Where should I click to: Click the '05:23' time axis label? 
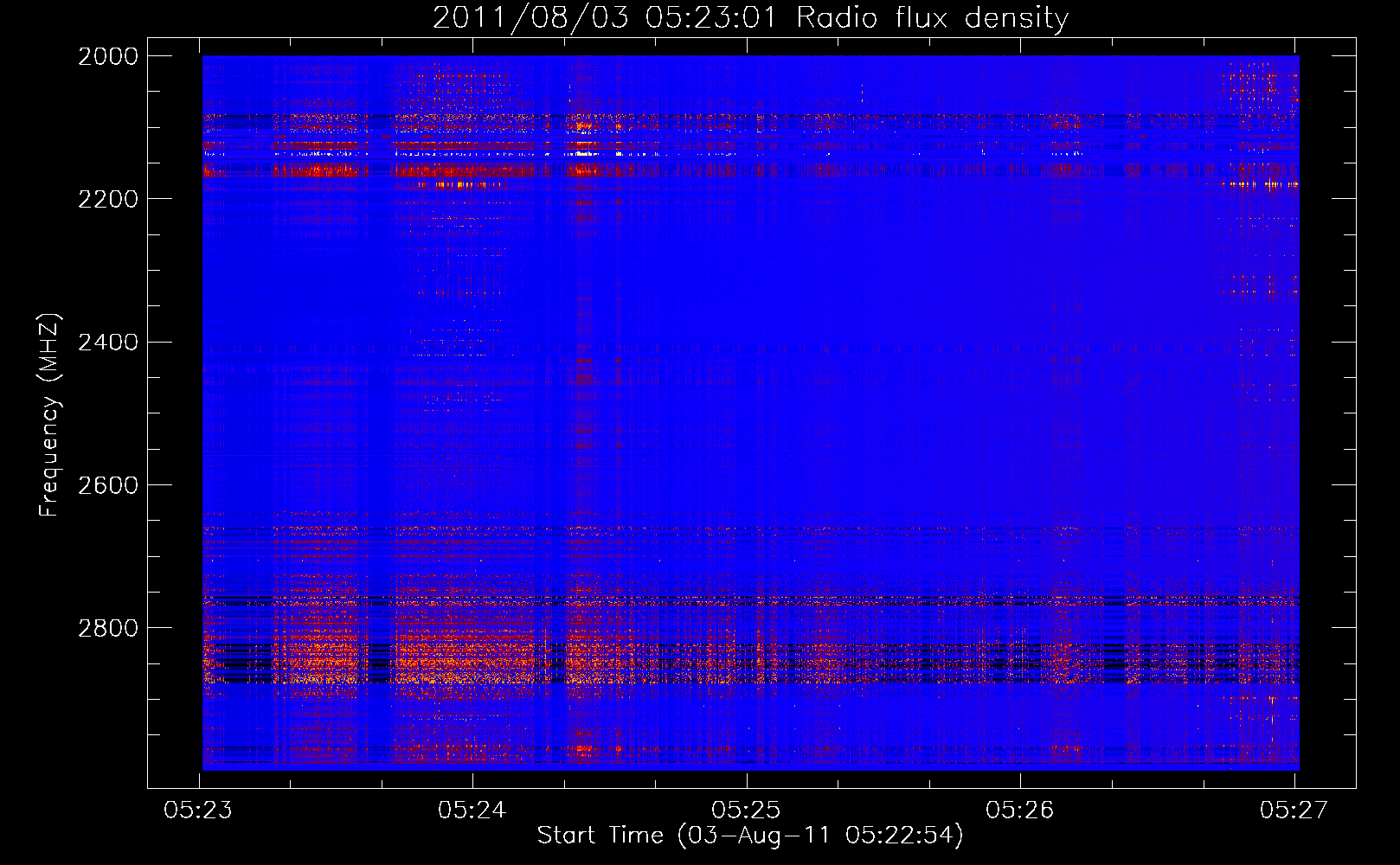click(x=198, y=811)
